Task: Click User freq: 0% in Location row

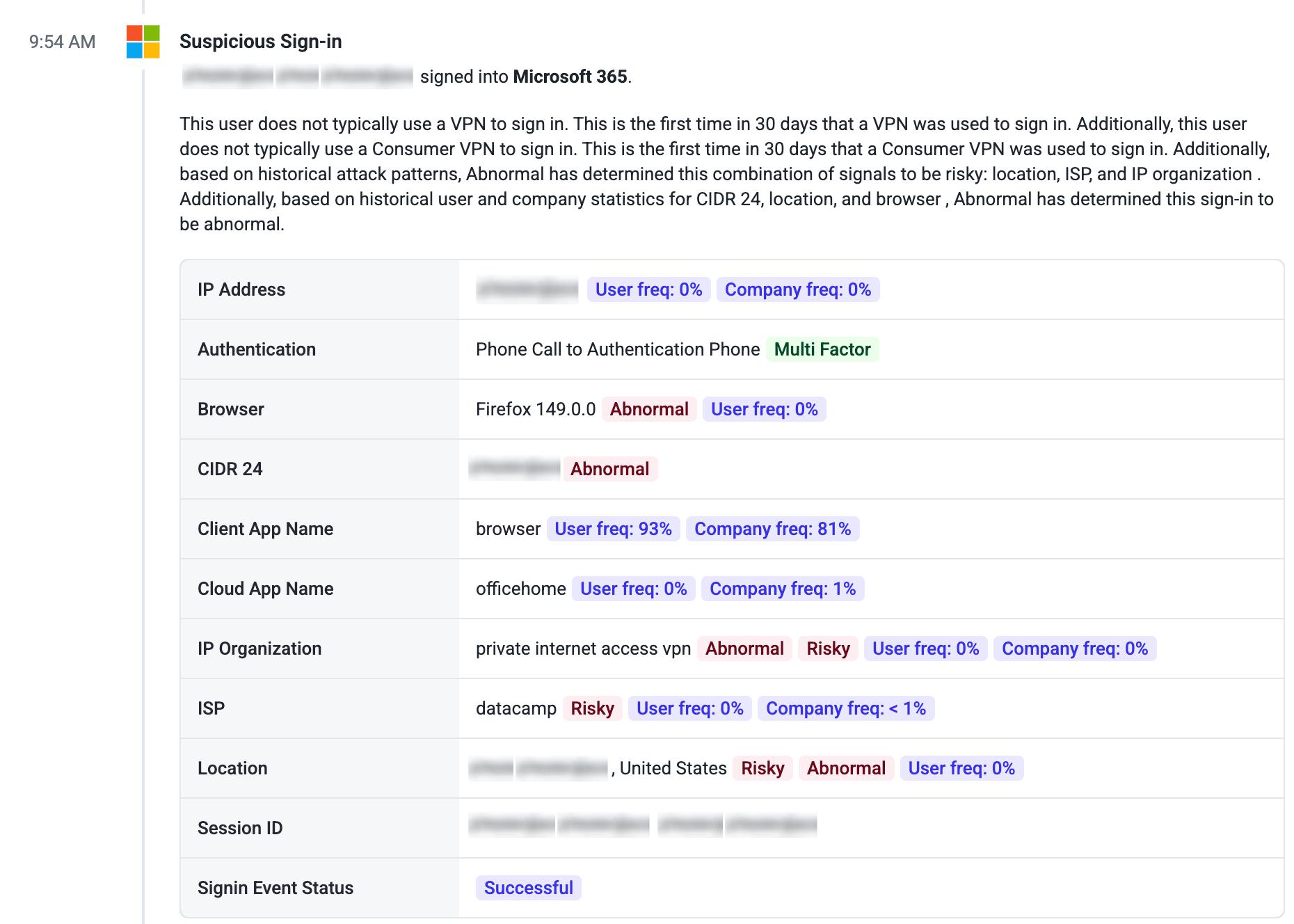Action: click(961, 768)
